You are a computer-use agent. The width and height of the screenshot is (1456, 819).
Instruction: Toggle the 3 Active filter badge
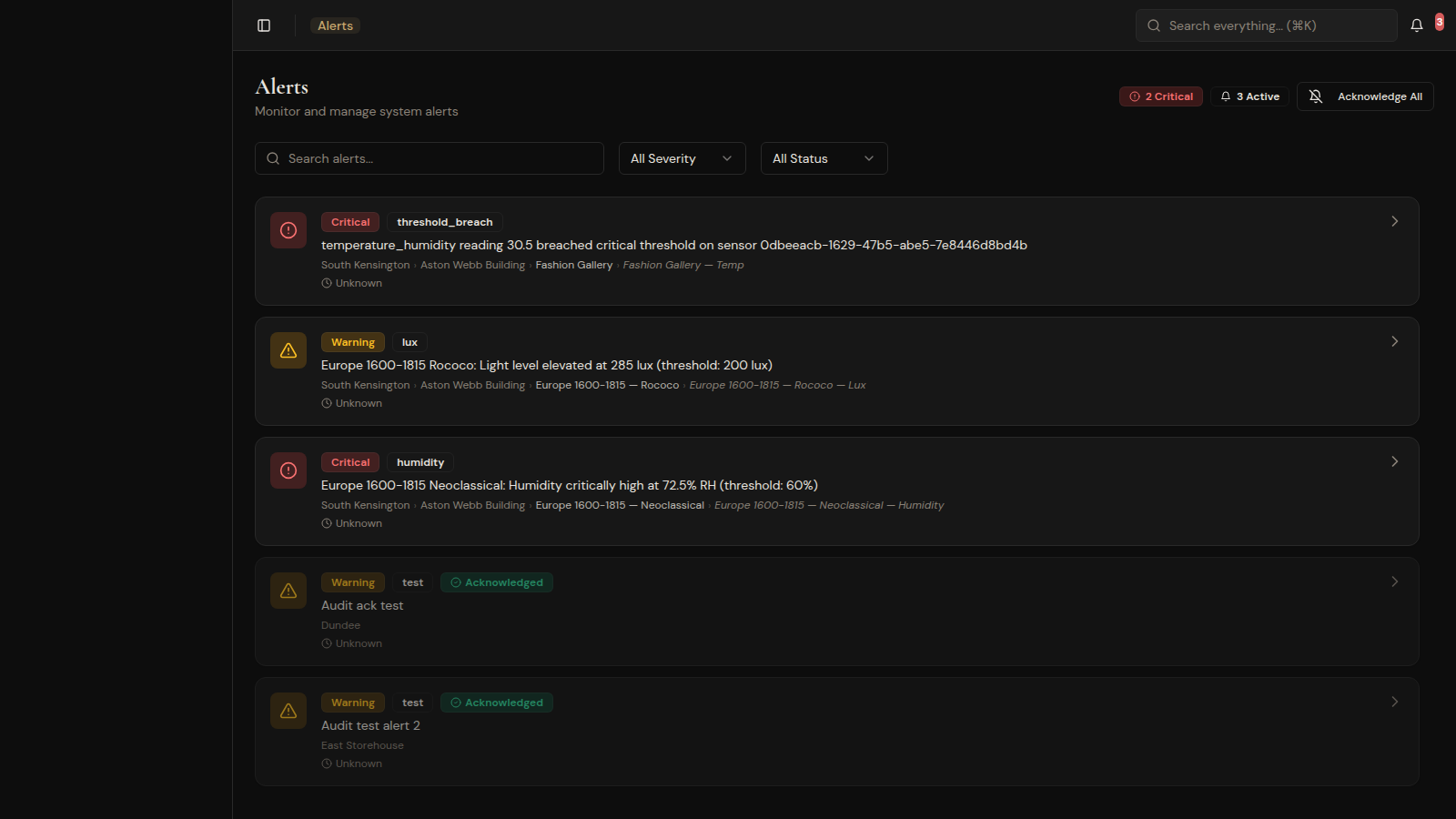coord(1249,96)
